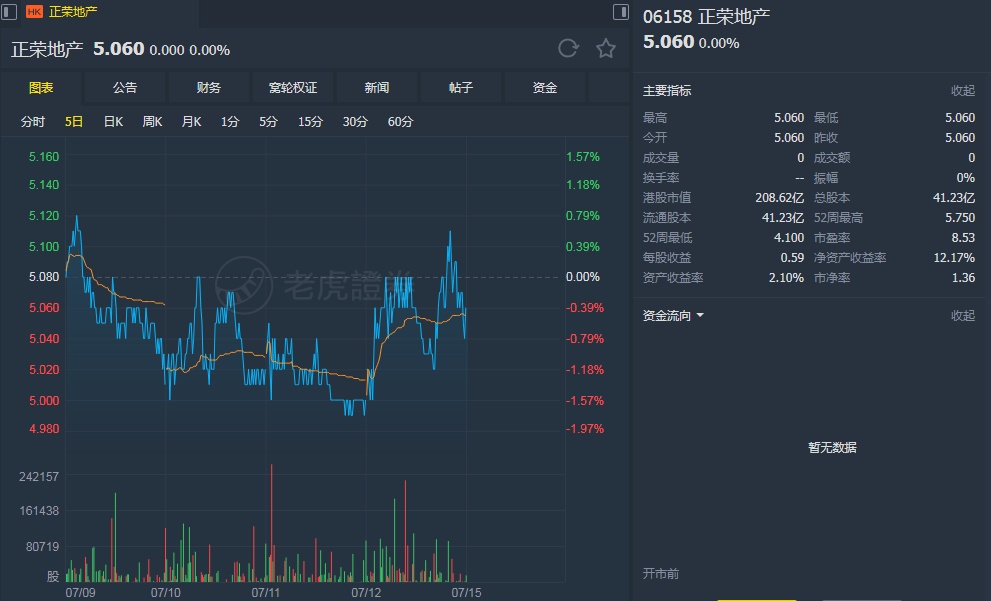
Task: Click the 5.160 price axis label
Action: [44, 157]
